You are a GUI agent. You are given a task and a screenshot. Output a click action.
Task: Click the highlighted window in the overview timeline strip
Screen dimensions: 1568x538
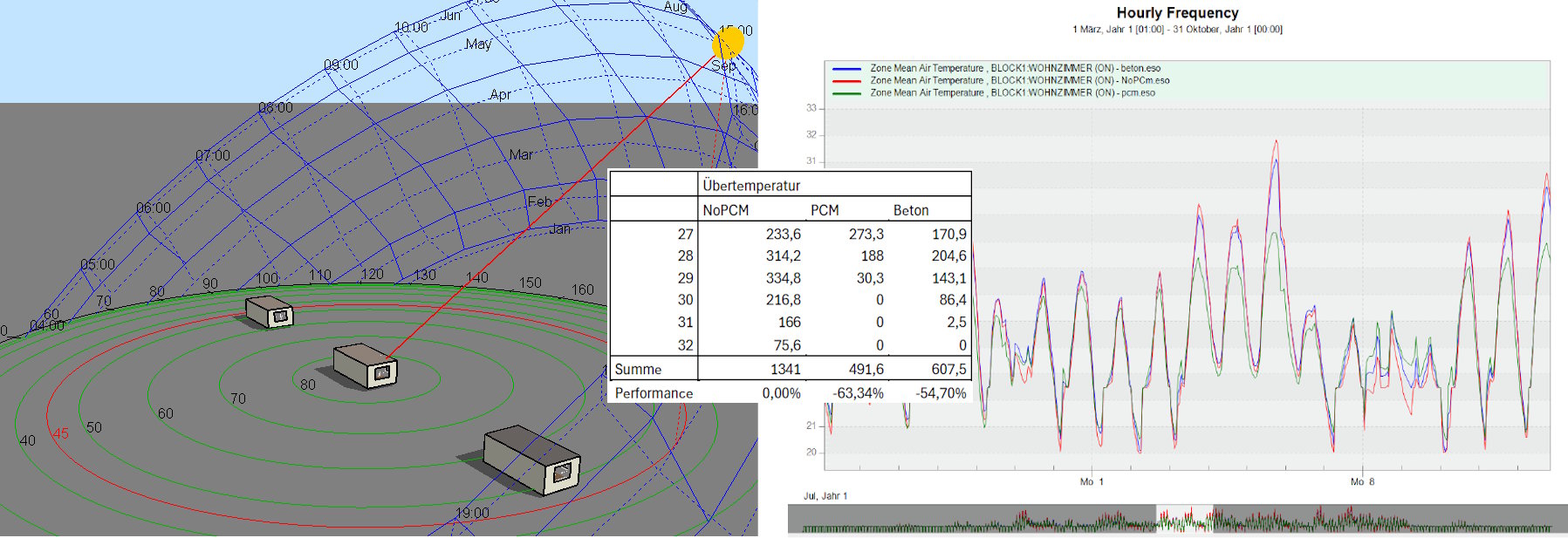pos(1184,519)
